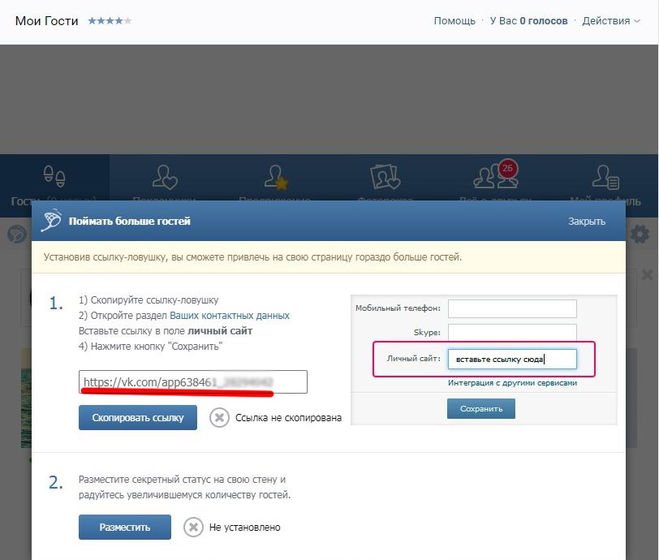Viewport: 659px width, 560px height.
Task: Click the trap link URL field
Action: [x=193, y=382]
